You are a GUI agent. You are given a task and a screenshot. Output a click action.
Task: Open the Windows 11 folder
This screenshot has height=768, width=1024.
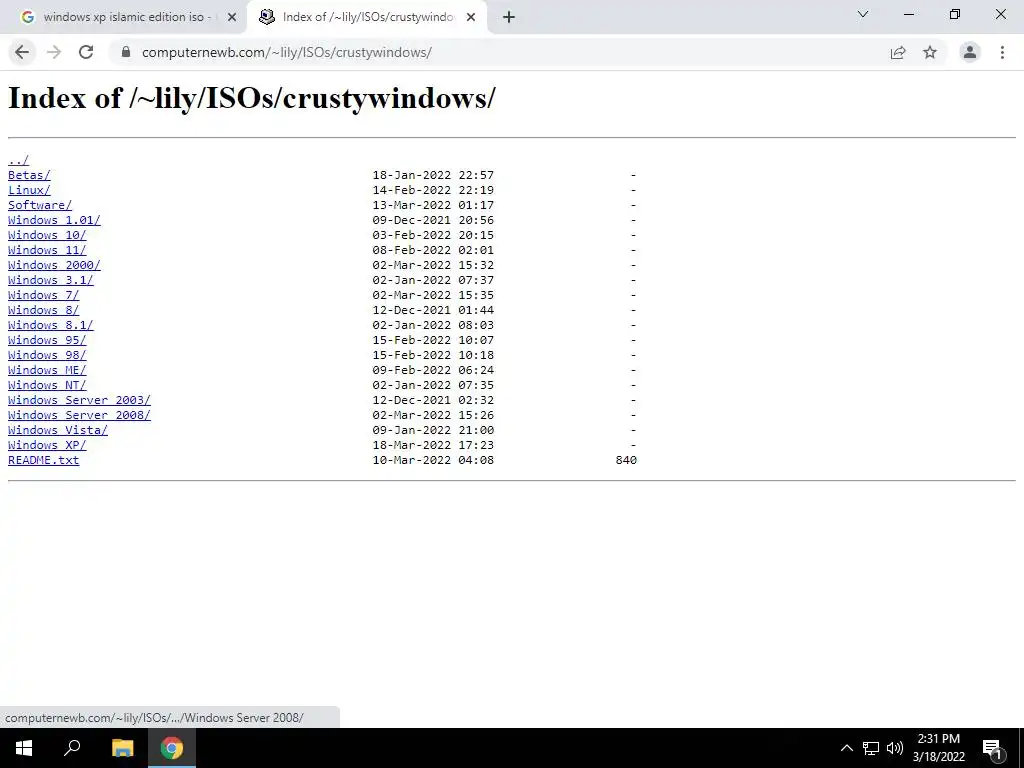point(47,250)
